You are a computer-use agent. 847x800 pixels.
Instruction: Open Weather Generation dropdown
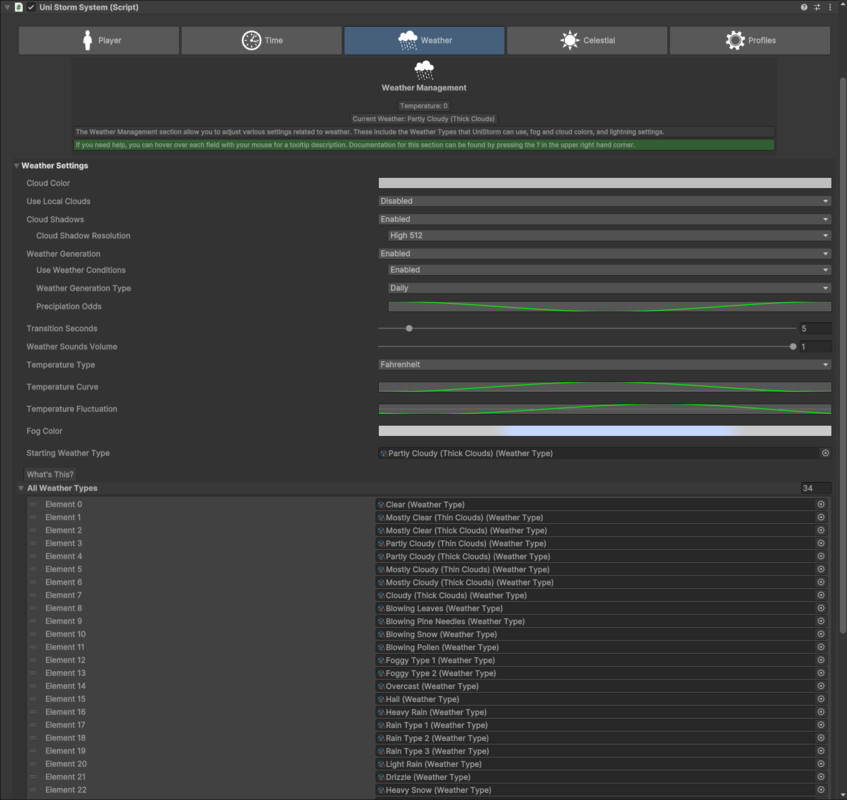click(604, 253)
